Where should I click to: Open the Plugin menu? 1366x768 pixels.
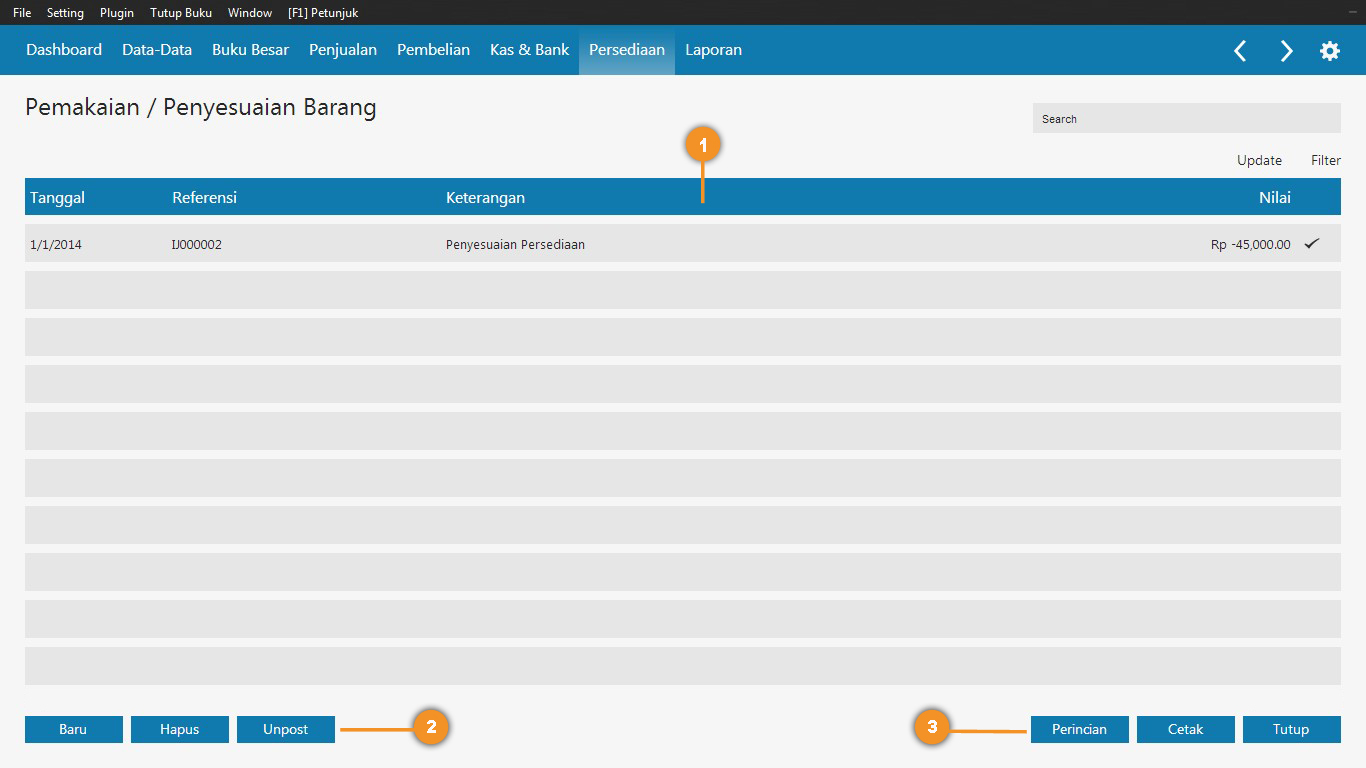tap(117, 13)
